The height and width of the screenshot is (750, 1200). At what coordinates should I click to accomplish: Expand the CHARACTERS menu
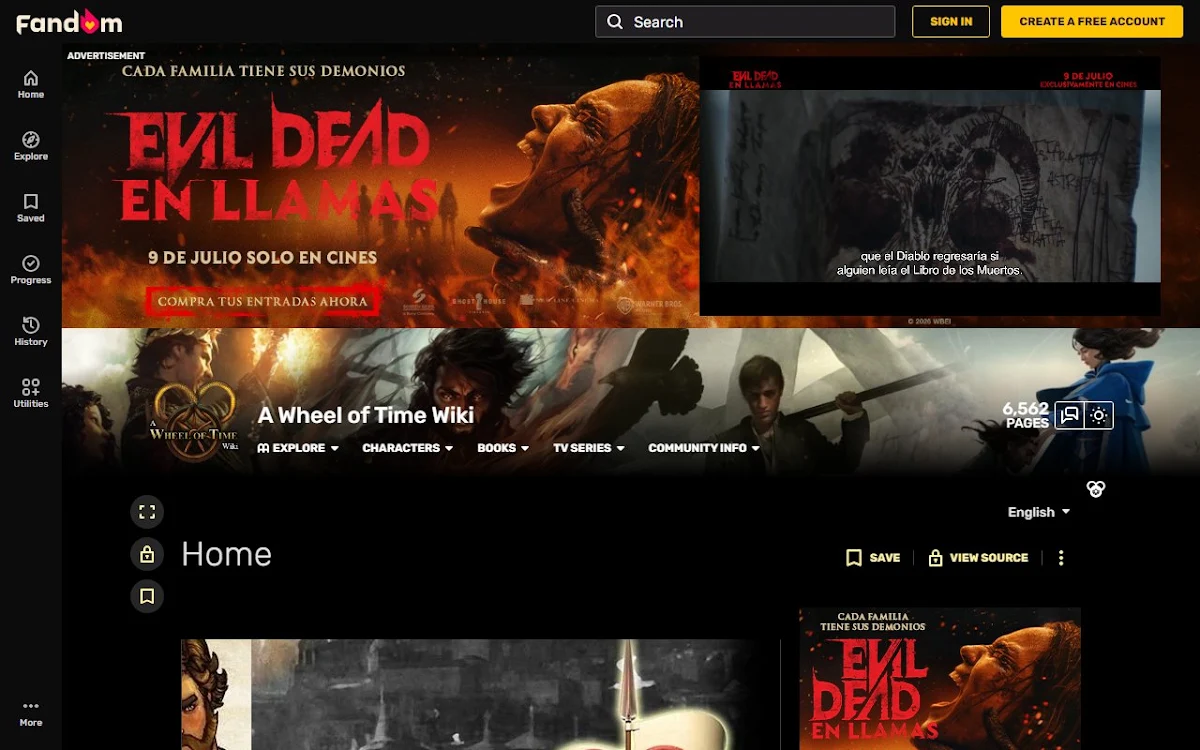(x=408, y=448)
